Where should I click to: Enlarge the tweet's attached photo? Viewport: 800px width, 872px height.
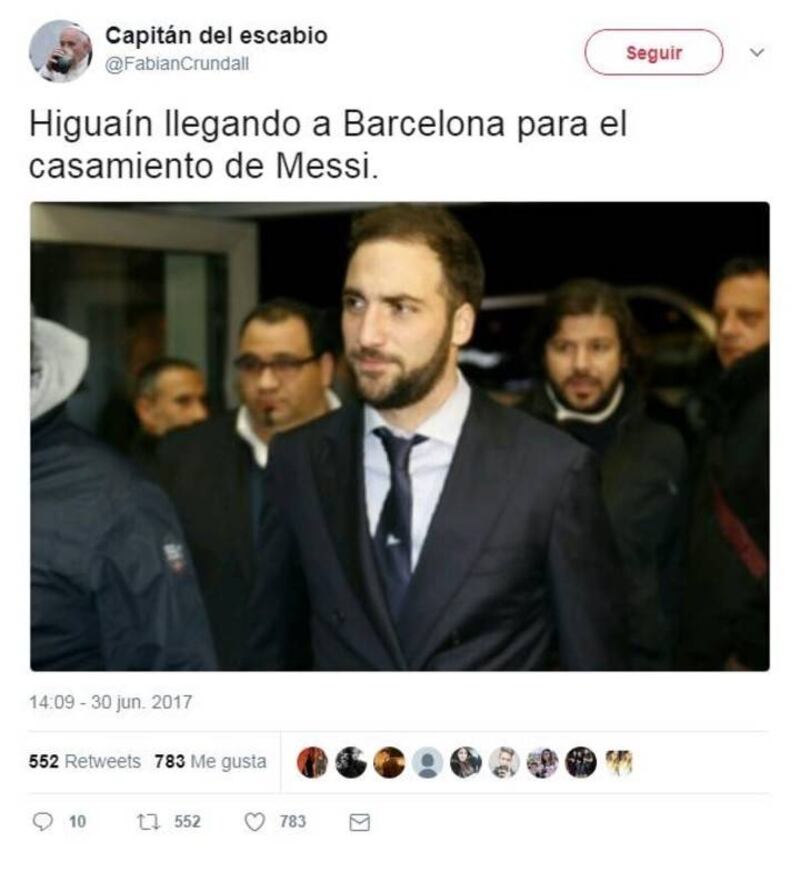(400, 436)
